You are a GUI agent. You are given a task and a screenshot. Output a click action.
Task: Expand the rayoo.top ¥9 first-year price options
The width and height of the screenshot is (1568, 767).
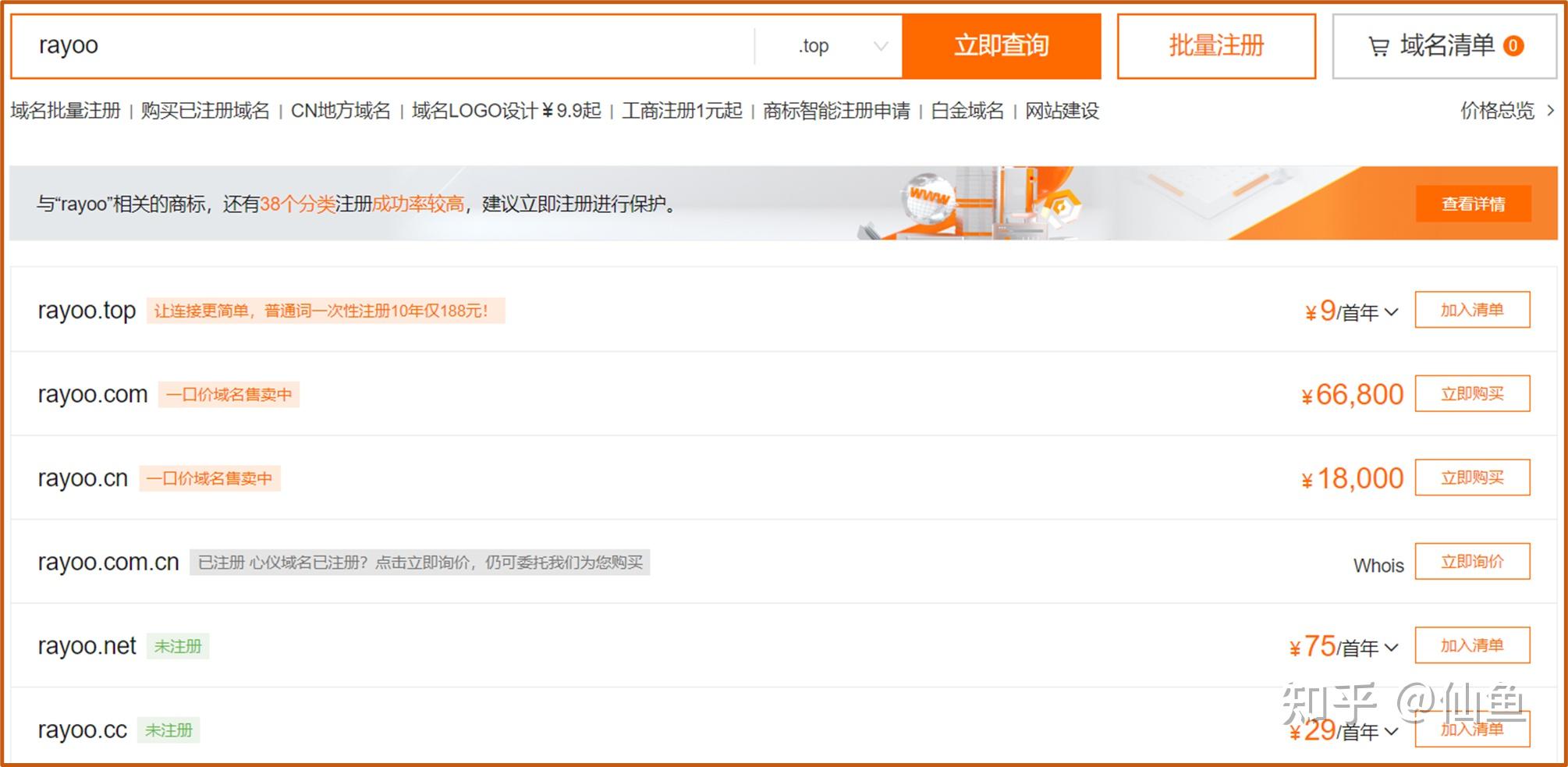[1389, 311]
